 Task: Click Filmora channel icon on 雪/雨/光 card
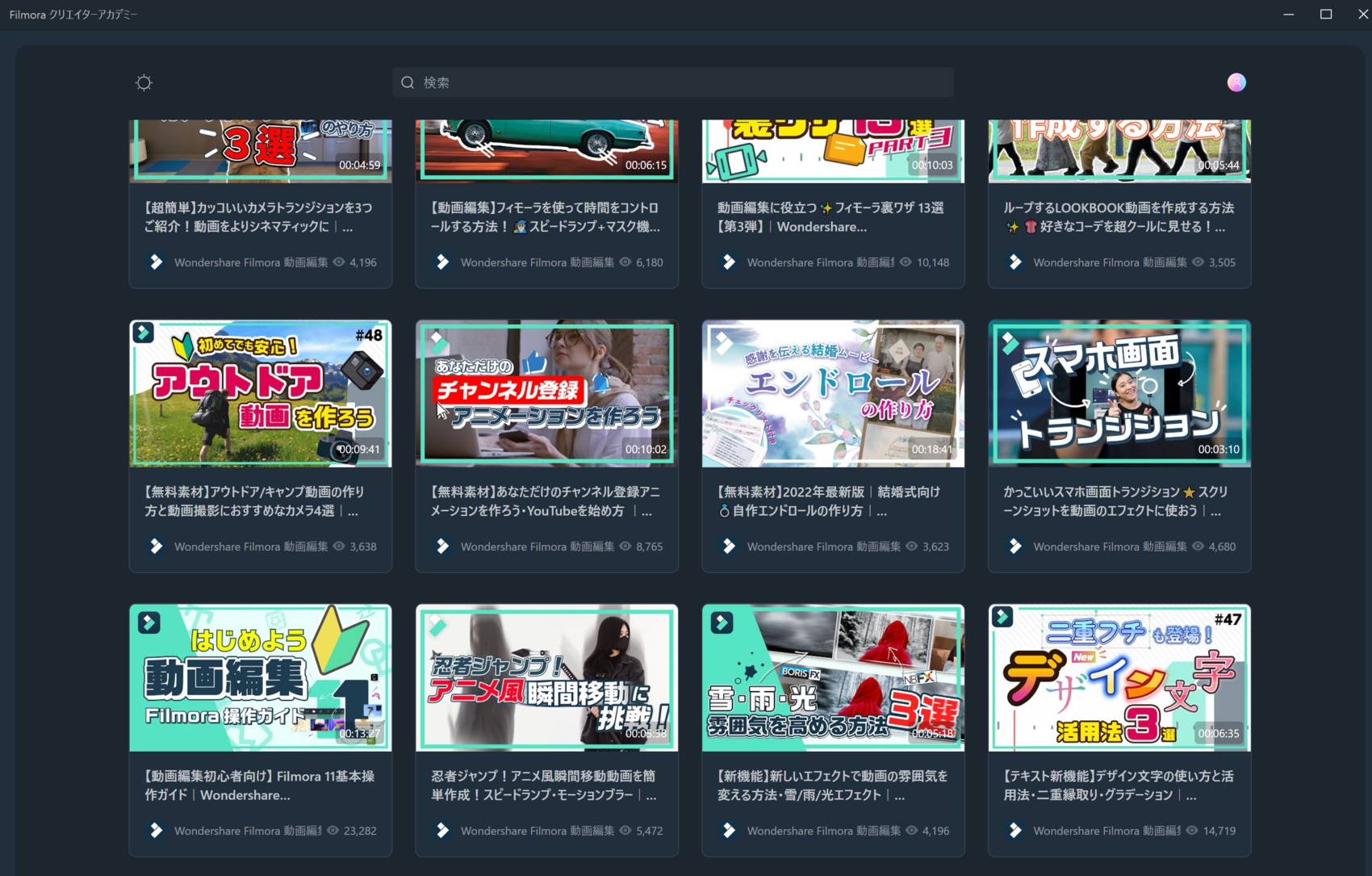click(730, 830)
